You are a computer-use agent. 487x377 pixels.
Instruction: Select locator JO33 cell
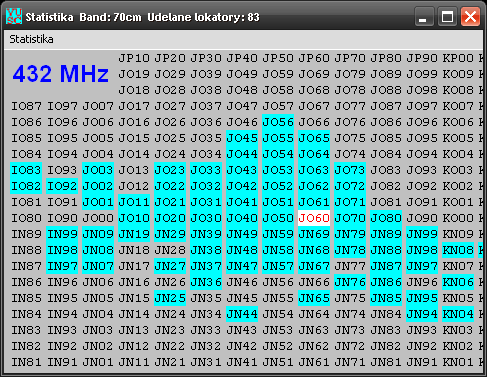206,170
